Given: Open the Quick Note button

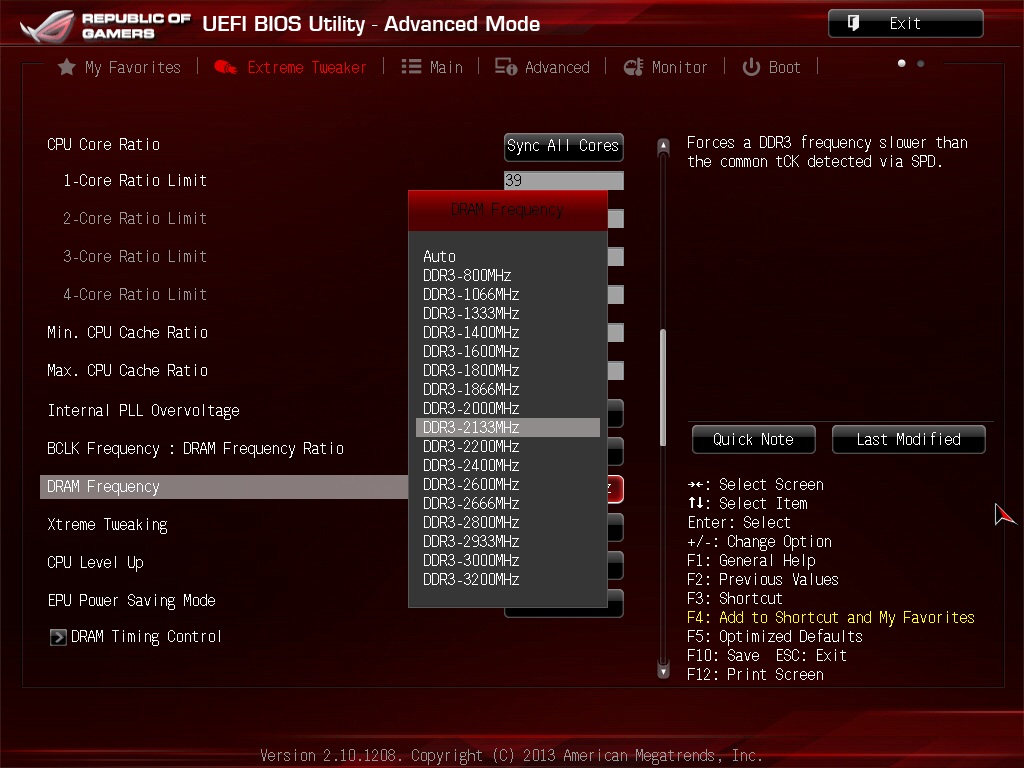Looking at the screenshot, I should pyautogui.click(x=754, y=440).
